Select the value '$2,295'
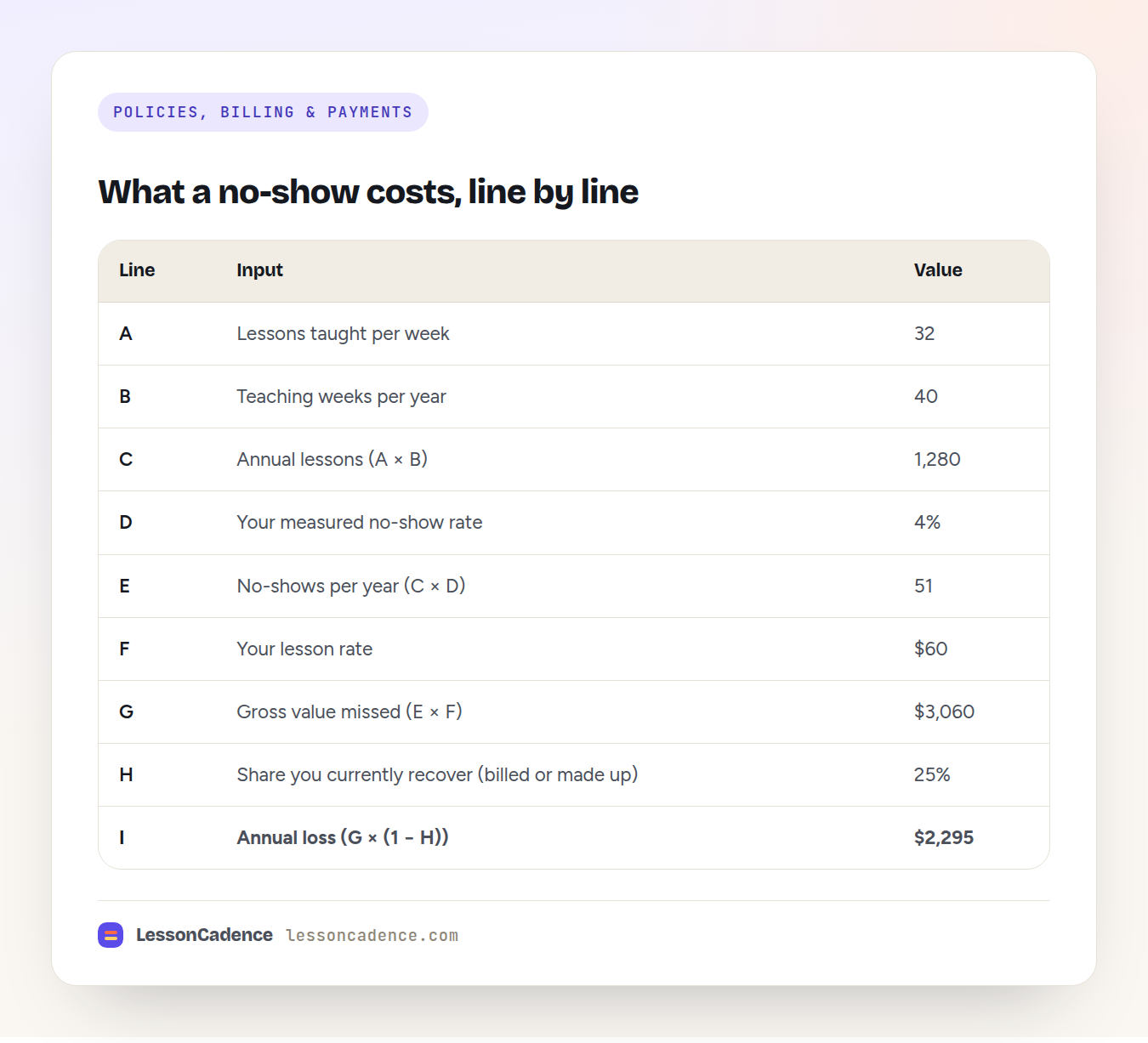Viewport: 1148px width, 1043px height. click(x=944, y=838)
